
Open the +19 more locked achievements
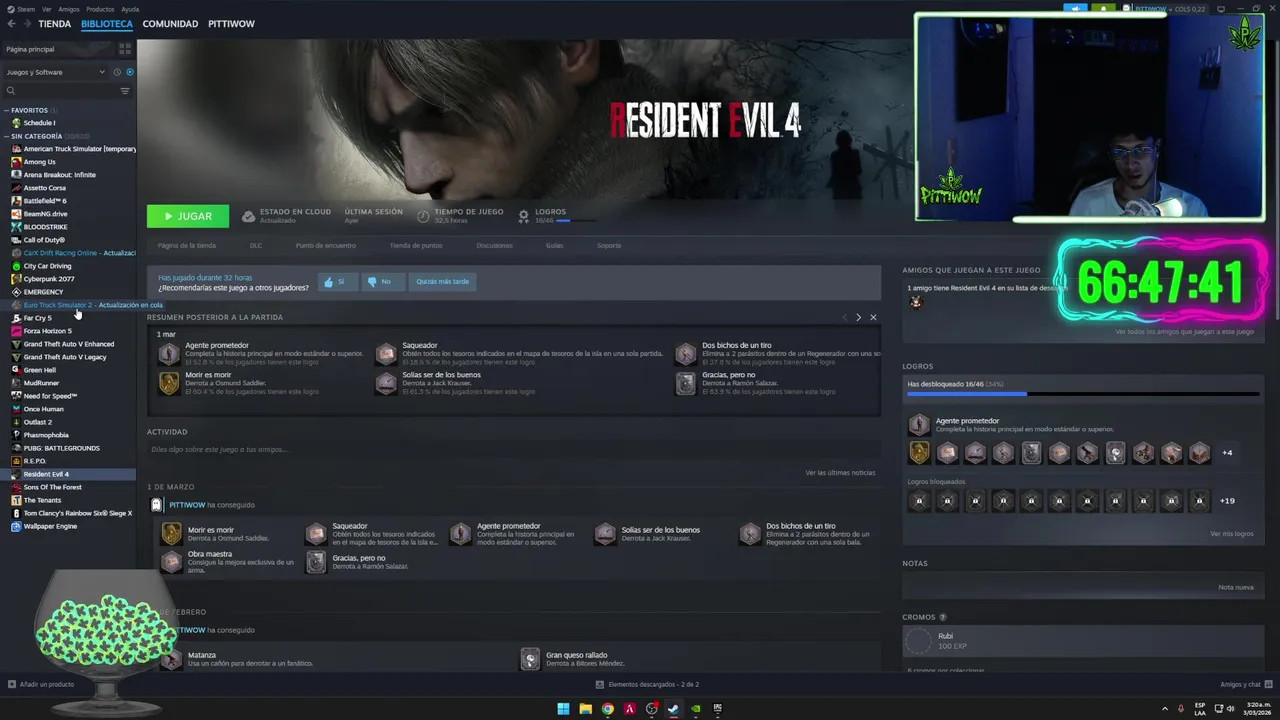click(1227, 501)
